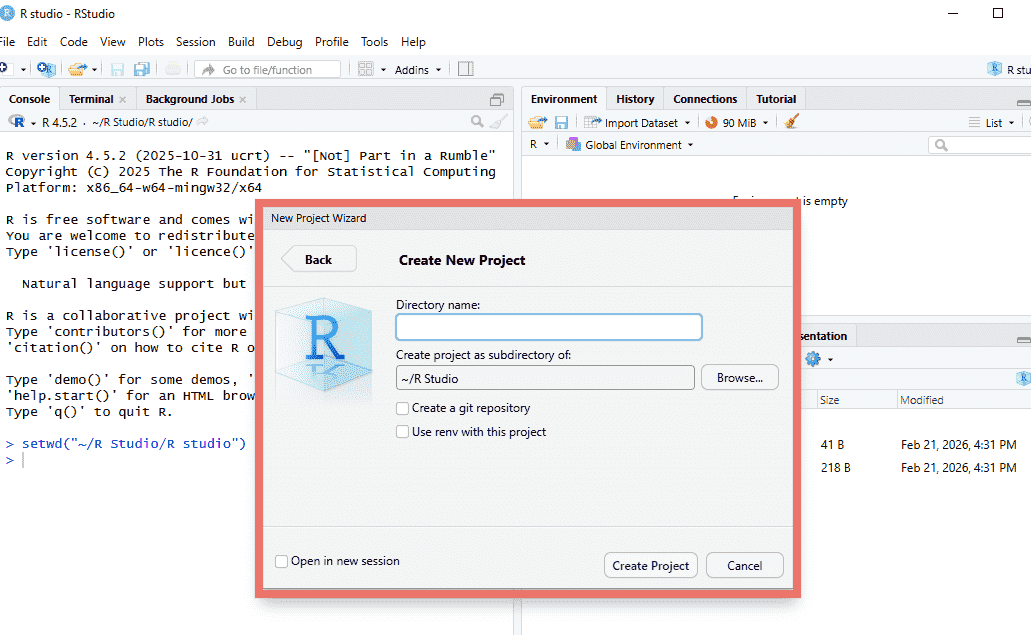Click the RStudio project icon top right
Viewport: 1031px width, 635px height.
coord(994,69)
